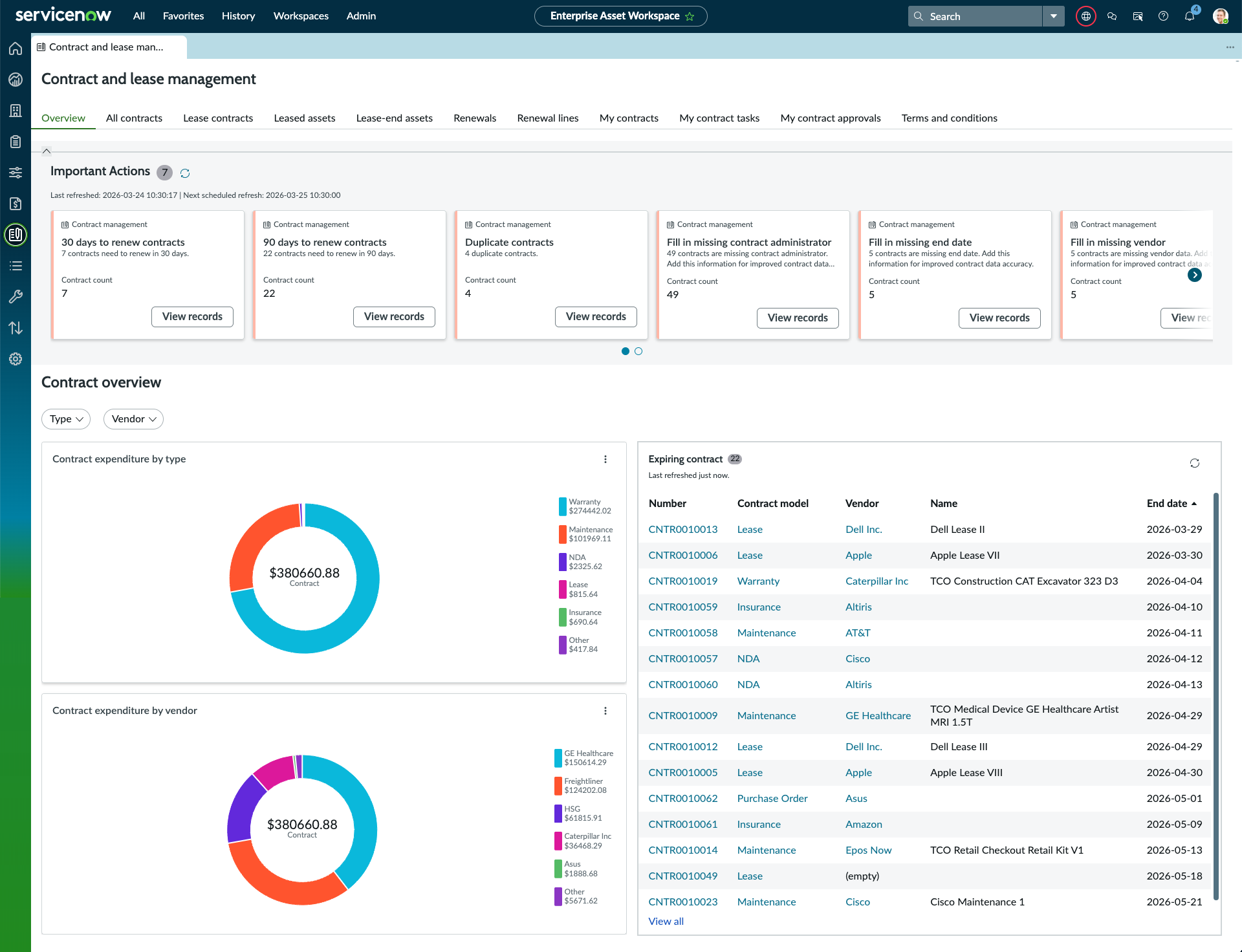This screenshot has width=1242, height=952.
Task: Refresh the Important Actions section
Action: [x=185, y=173]
